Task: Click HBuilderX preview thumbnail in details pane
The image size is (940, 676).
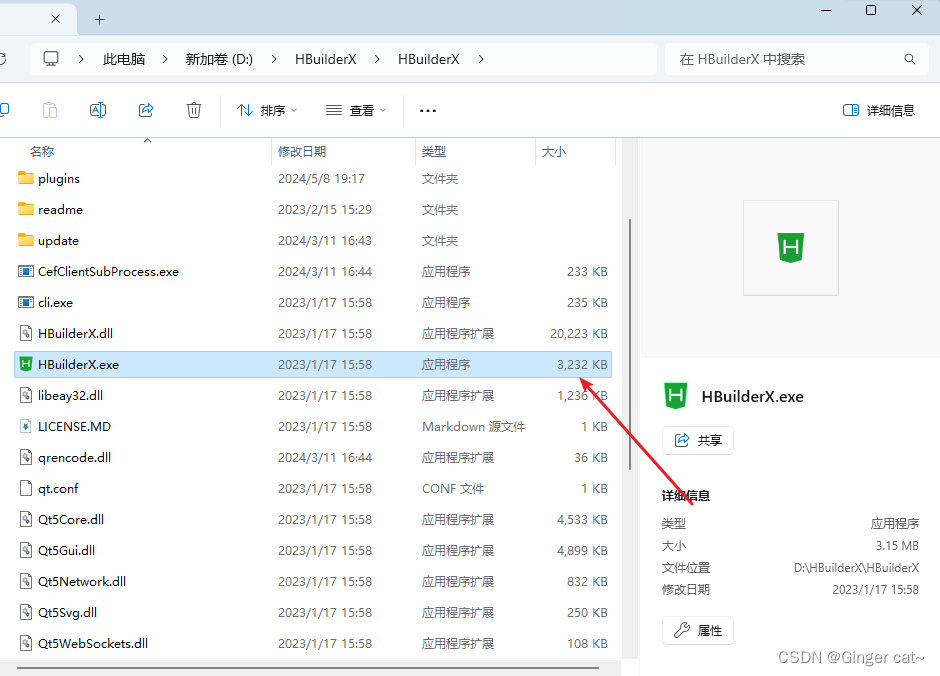Action: [791, 248]
